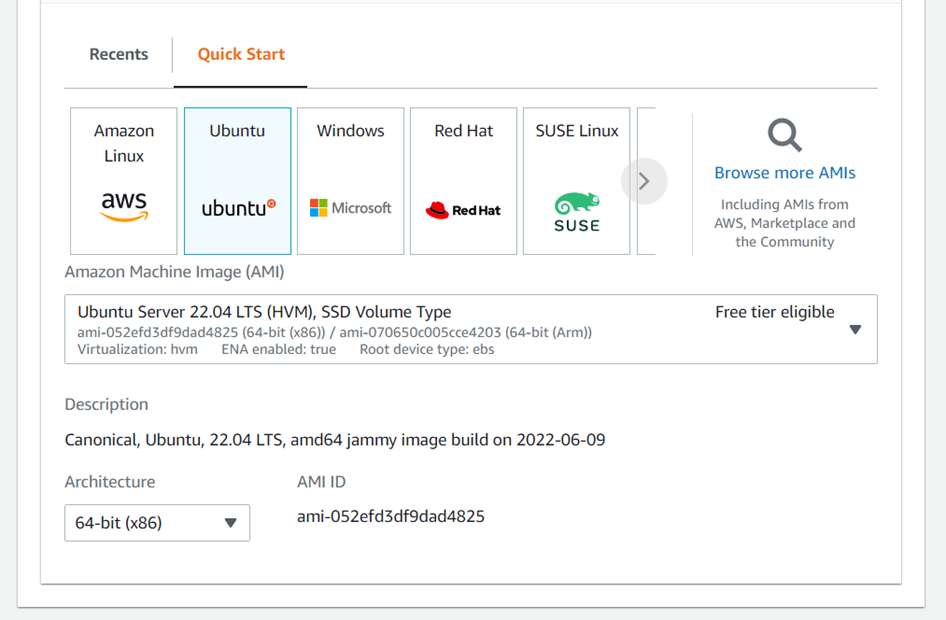Open Browse more AMIs link

pyautogui.click(x=784, y=172)
